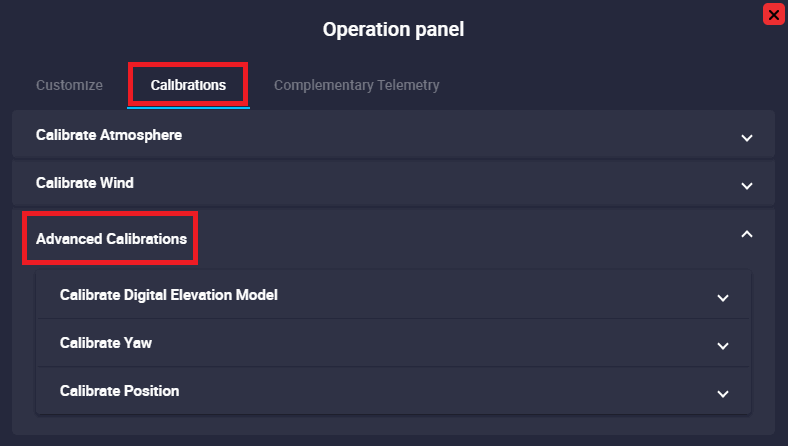Select the Calibrations tab
The height and width of the screenshot is (446, 788).
coord(188,85)
